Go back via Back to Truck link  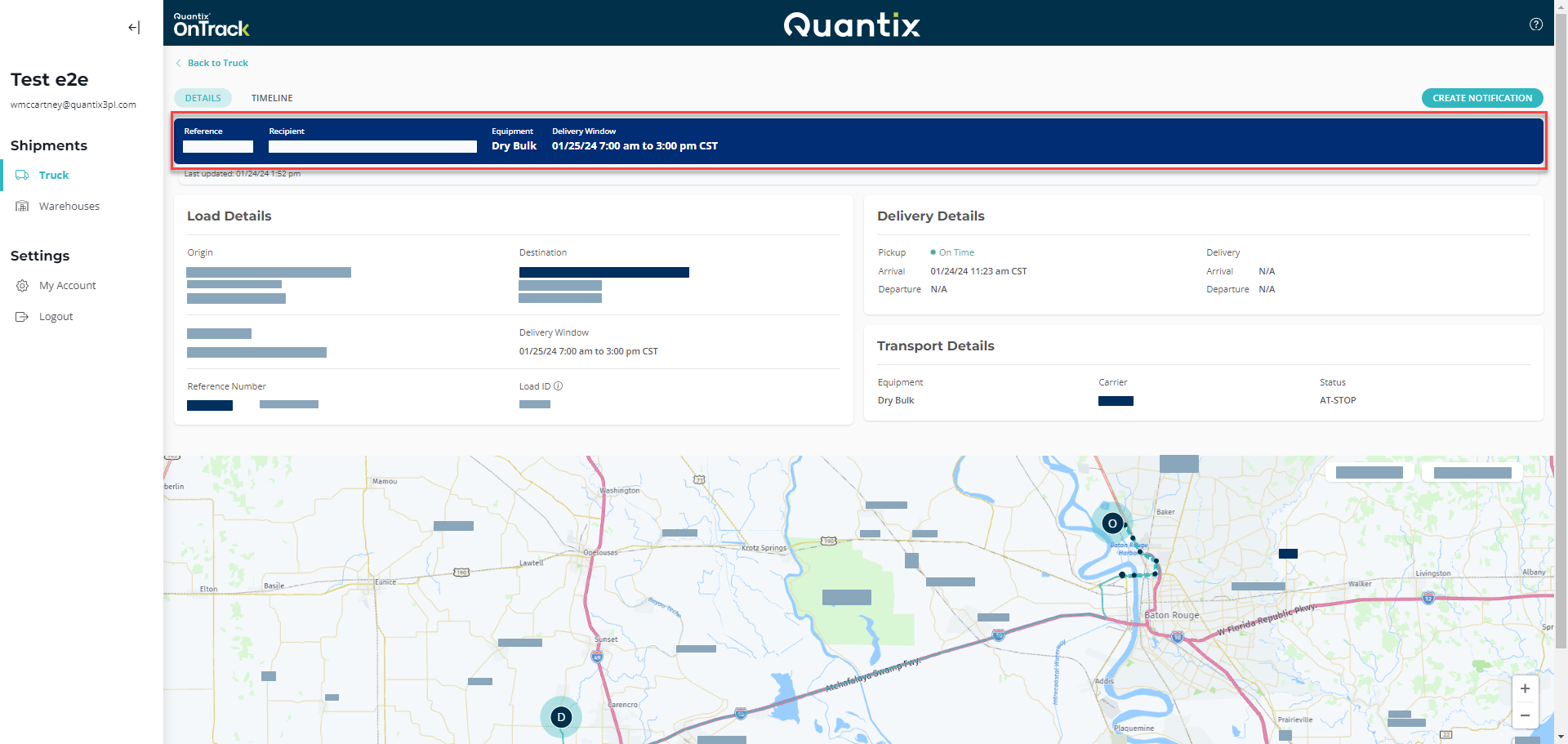point(217,63)
